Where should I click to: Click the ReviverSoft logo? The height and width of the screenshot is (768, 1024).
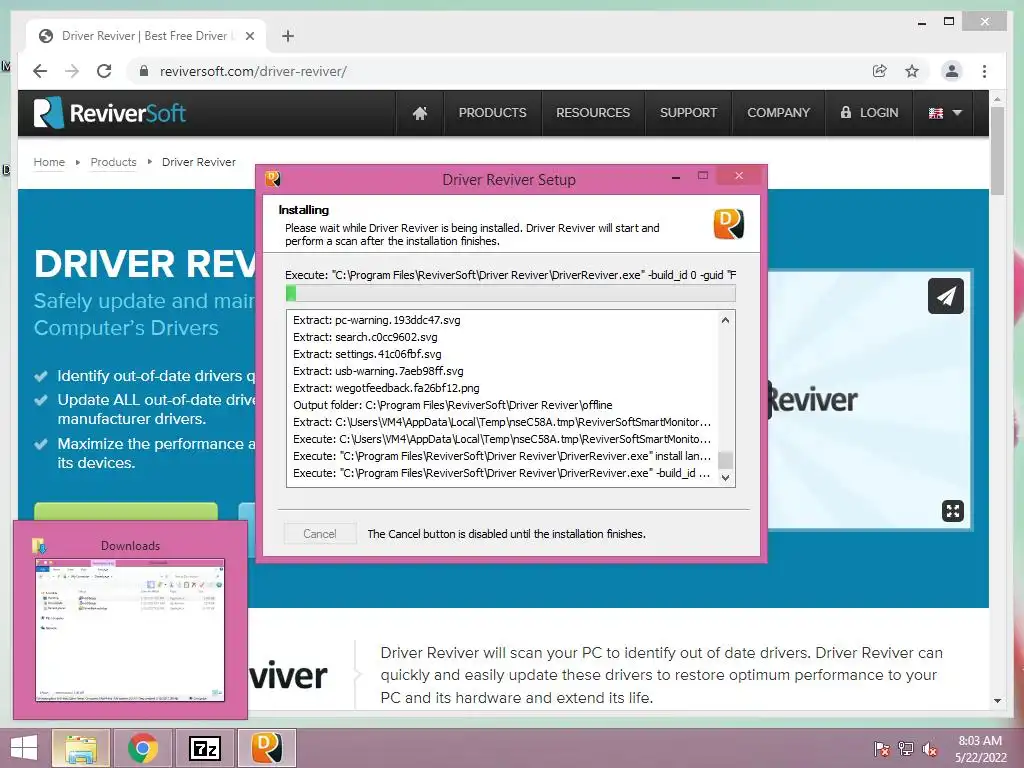(110, 113)
